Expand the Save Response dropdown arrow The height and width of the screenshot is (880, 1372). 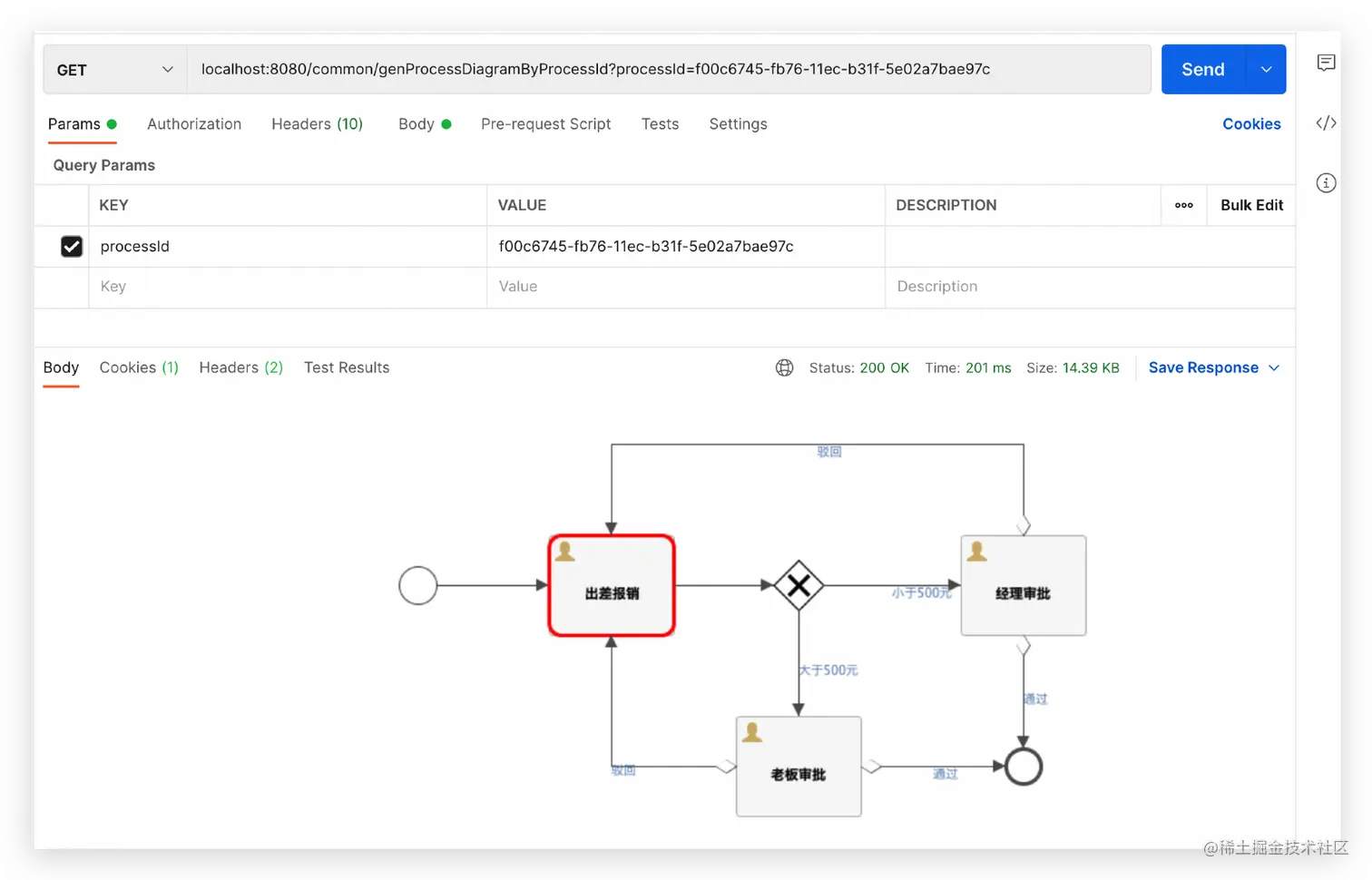point(1274,367)
